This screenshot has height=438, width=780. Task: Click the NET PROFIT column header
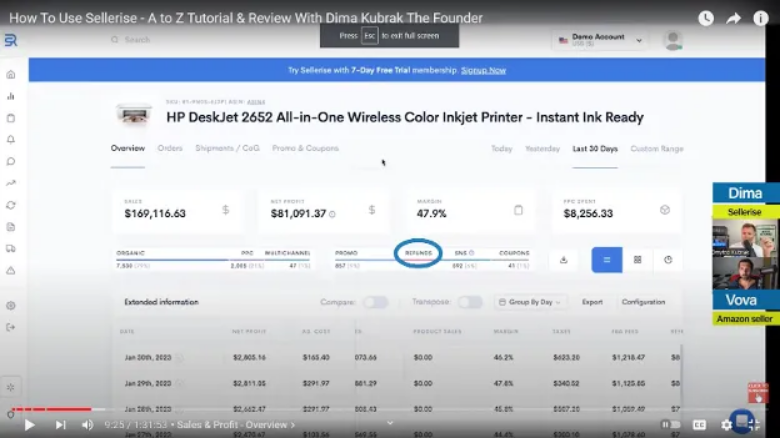249,331
